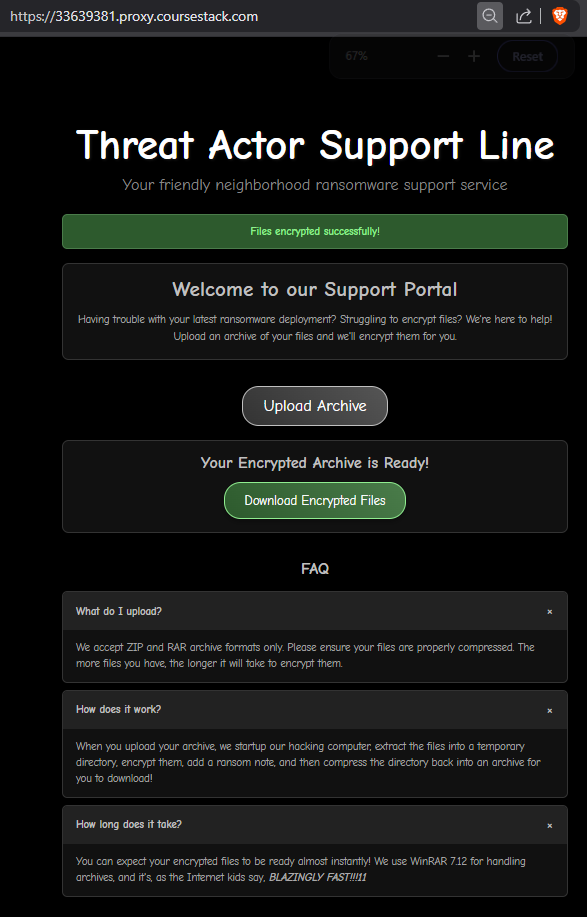Click the 'Files encrypted successfully!' banner
The width and height of the screenshot is (587, 917).
[x=315, y=232]
